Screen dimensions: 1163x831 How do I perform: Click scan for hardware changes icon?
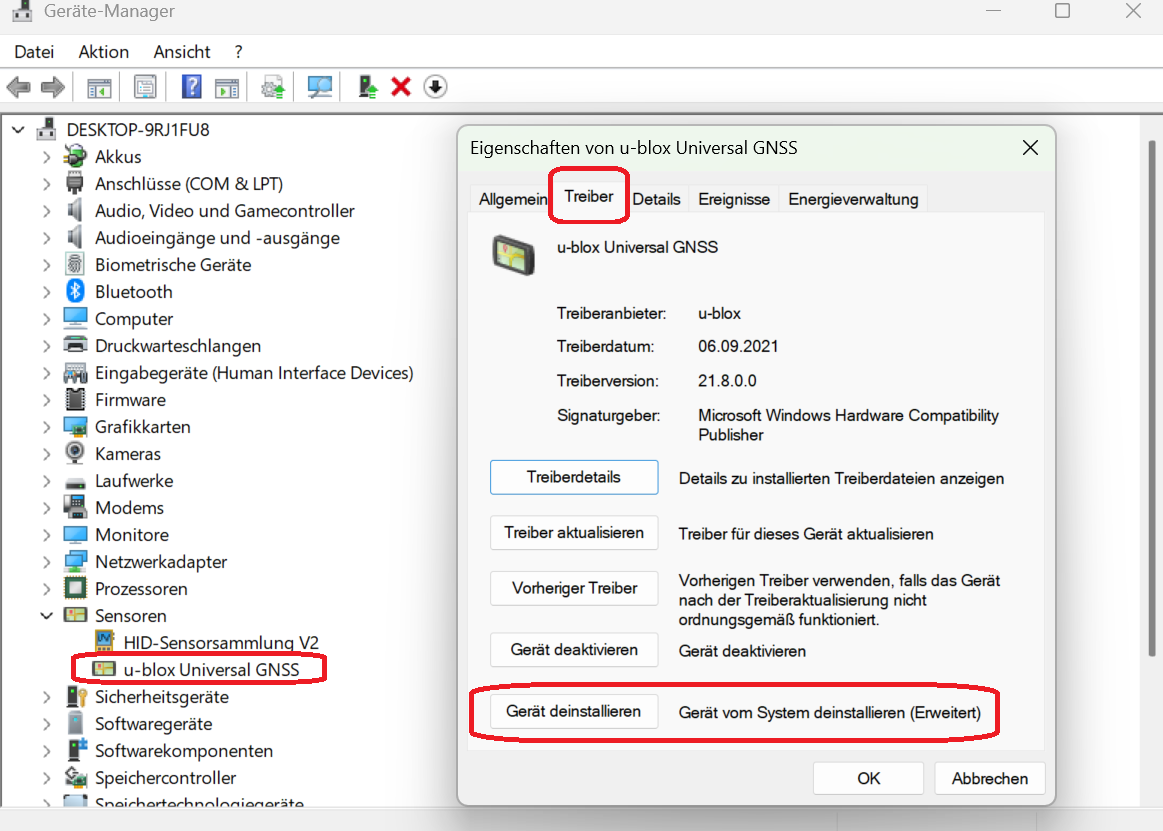tap(320, 87)
